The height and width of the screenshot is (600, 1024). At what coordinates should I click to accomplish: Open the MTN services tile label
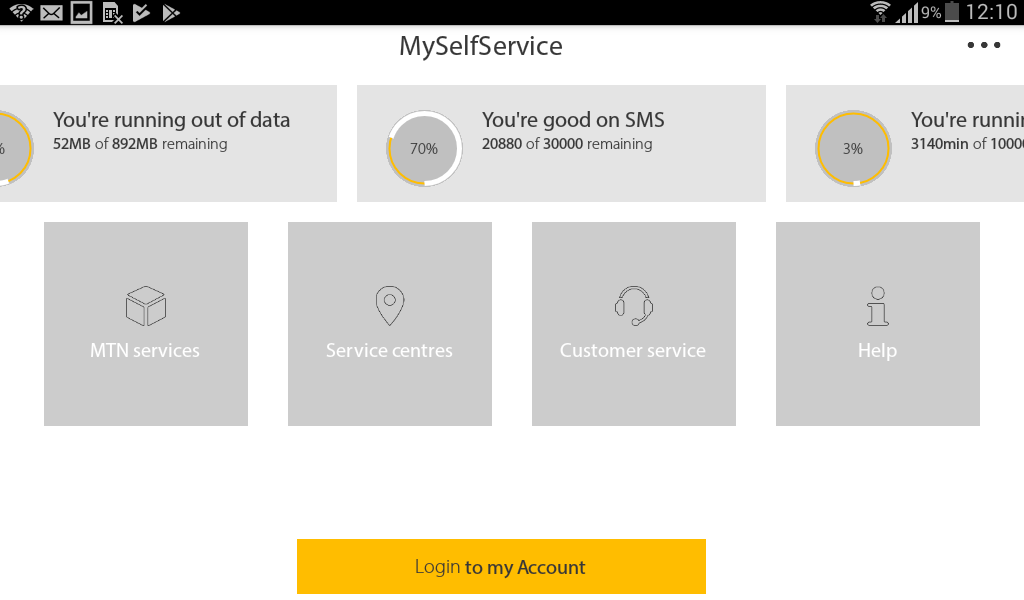click(x=145, y=351)
